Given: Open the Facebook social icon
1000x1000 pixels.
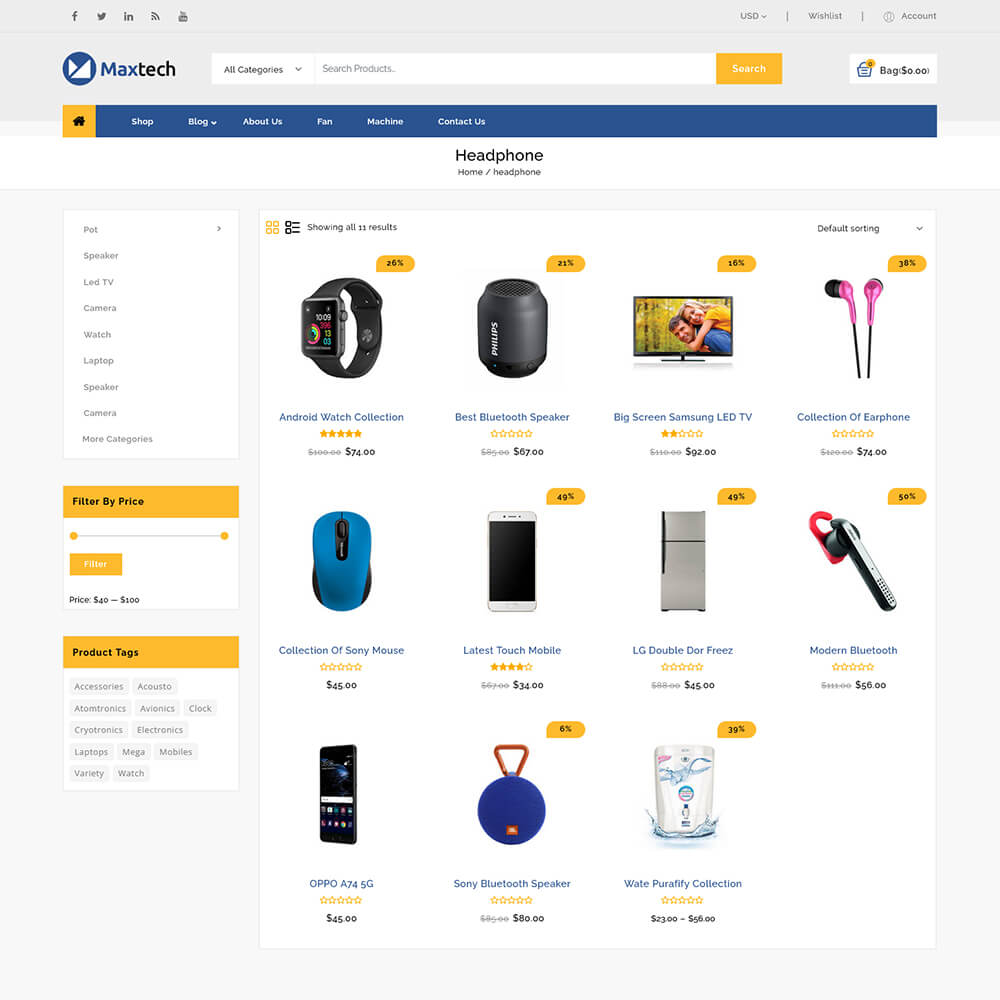Looking at the screenshot, I should click(75, 16).
